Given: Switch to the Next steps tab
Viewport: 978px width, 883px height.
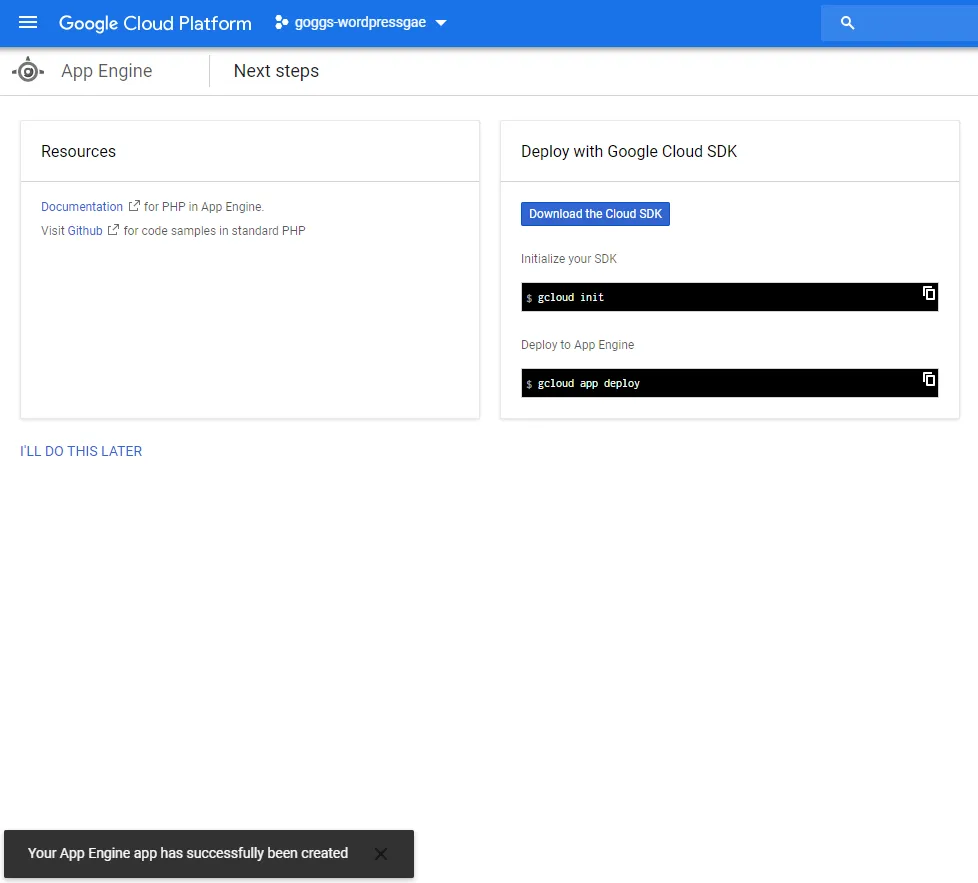Looking at the screenshot, I should [276, 70].
